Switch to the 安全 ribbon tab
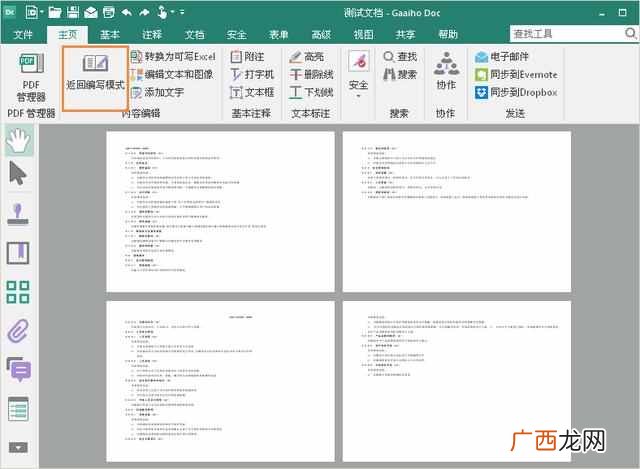Image resolution: width=640 pixels, height=469 pixels. 237,35
